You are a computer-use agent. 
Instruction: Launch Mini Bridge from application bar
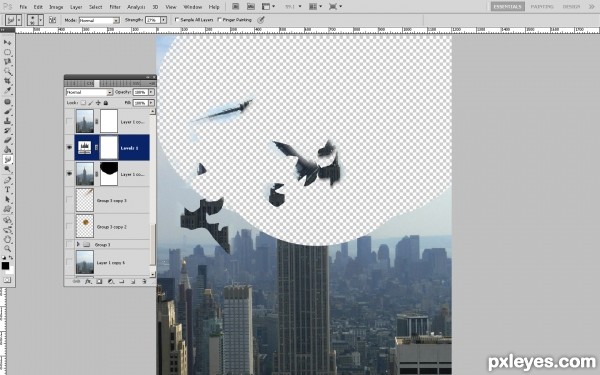tap(251, 7)
